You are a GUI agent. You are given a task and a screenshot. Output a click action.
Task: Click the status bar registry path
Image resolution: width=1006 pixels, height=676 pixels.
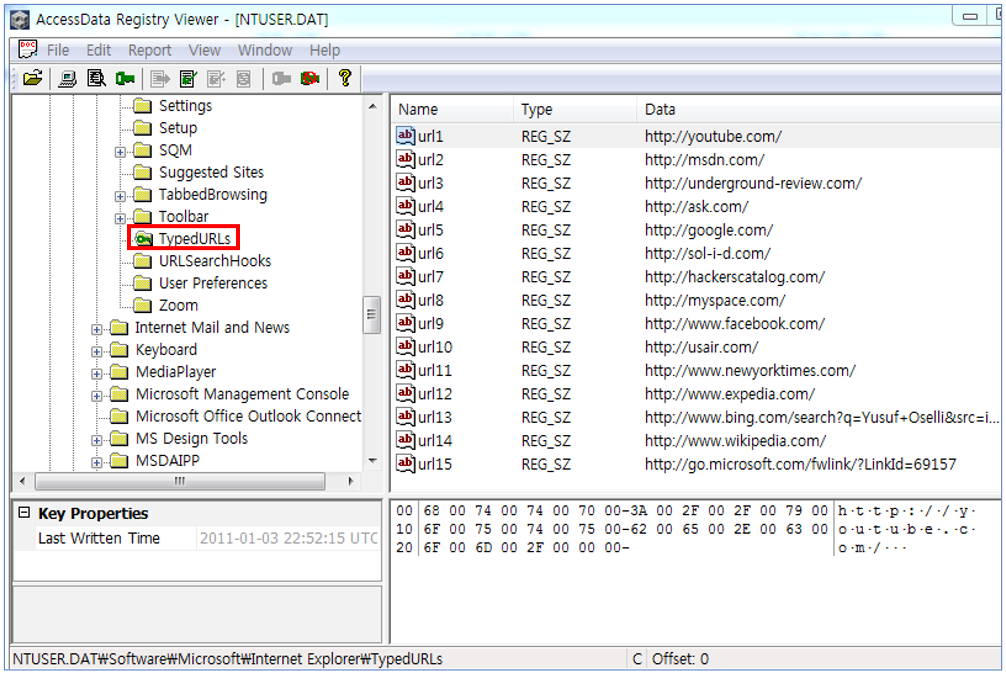tap(228, 659)
